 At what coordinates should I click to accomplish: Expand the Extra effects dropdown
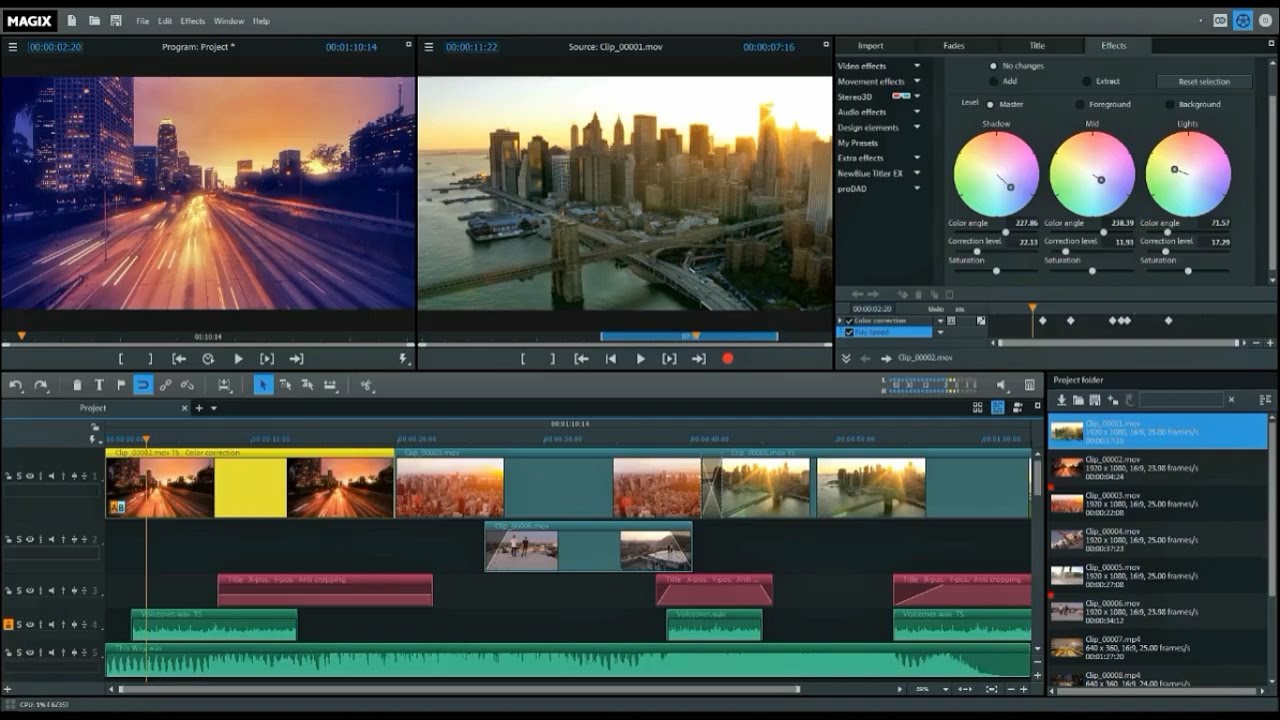(917, 158)
